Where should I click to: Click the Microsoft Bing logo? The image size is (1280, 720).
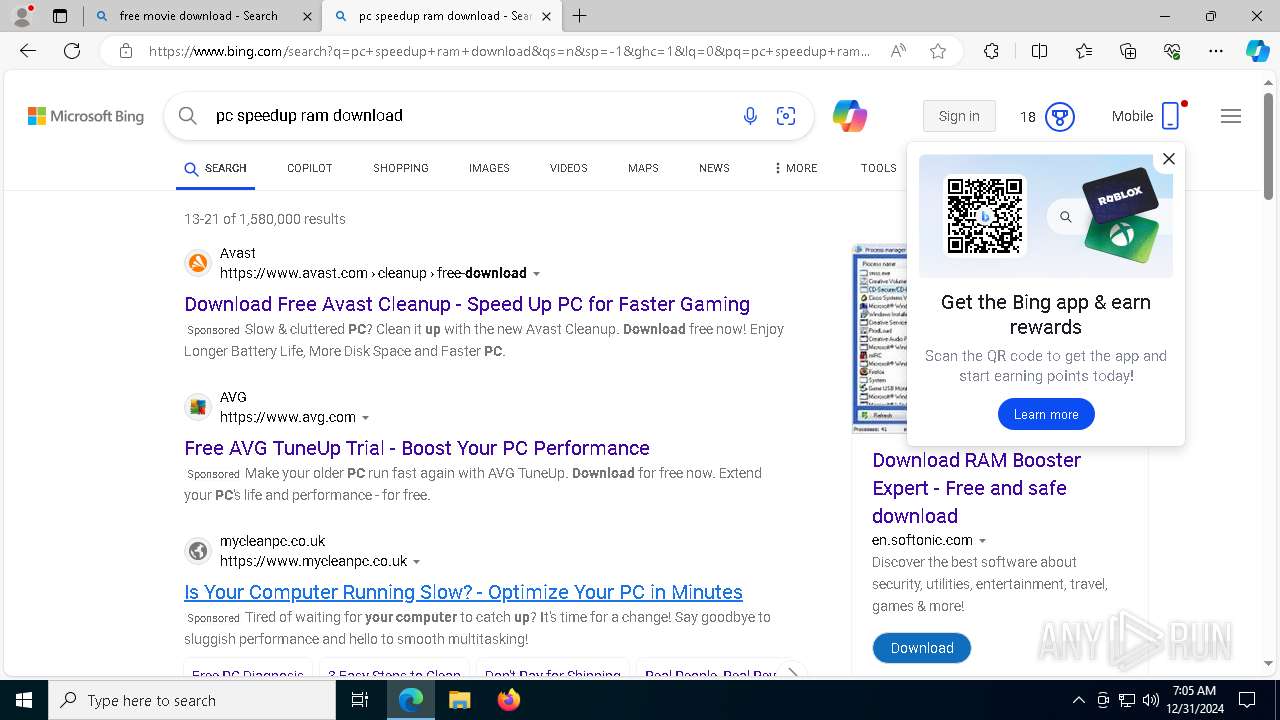click(x=86, y=116)
